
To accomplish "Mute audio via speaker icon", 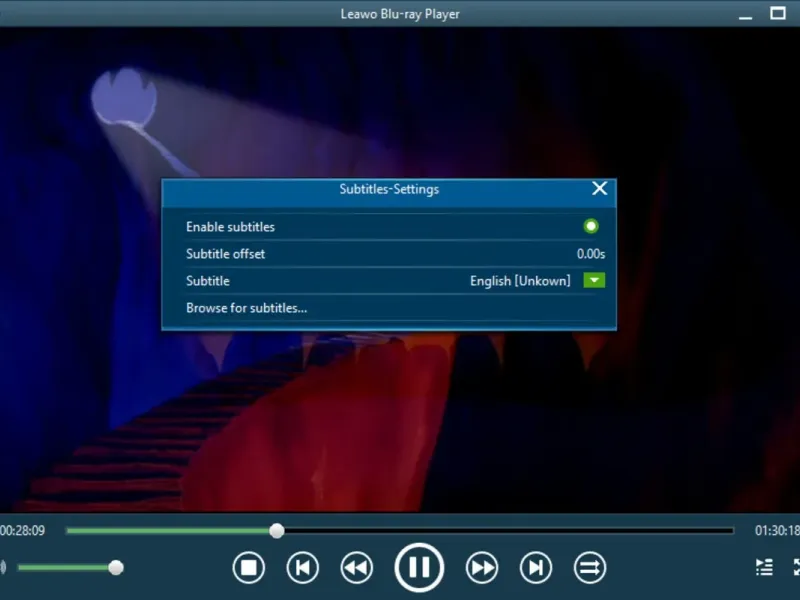I will (3, 567).
